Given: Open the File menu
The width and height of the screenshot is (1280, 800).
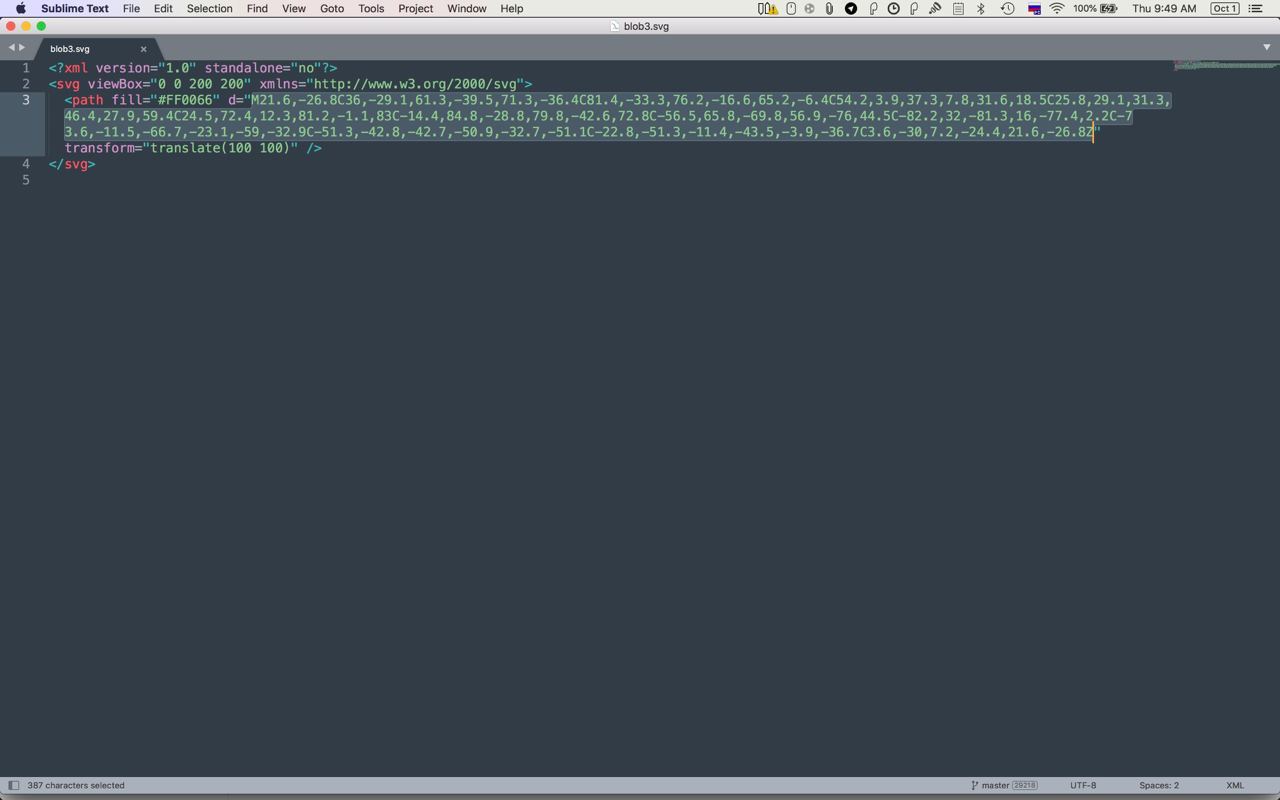Looking at the screenshot, I should tap(131, 8).
